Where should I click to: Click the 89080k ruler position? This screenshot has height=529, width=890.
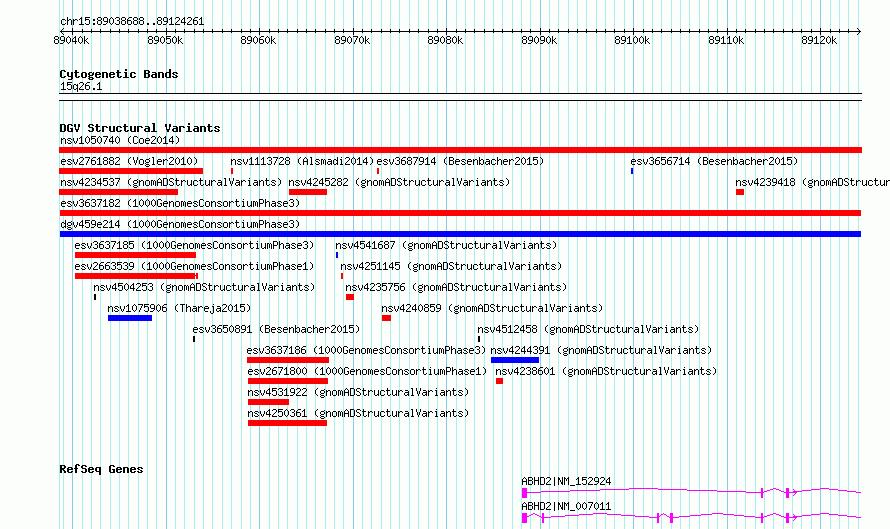[x=446, y=40]
